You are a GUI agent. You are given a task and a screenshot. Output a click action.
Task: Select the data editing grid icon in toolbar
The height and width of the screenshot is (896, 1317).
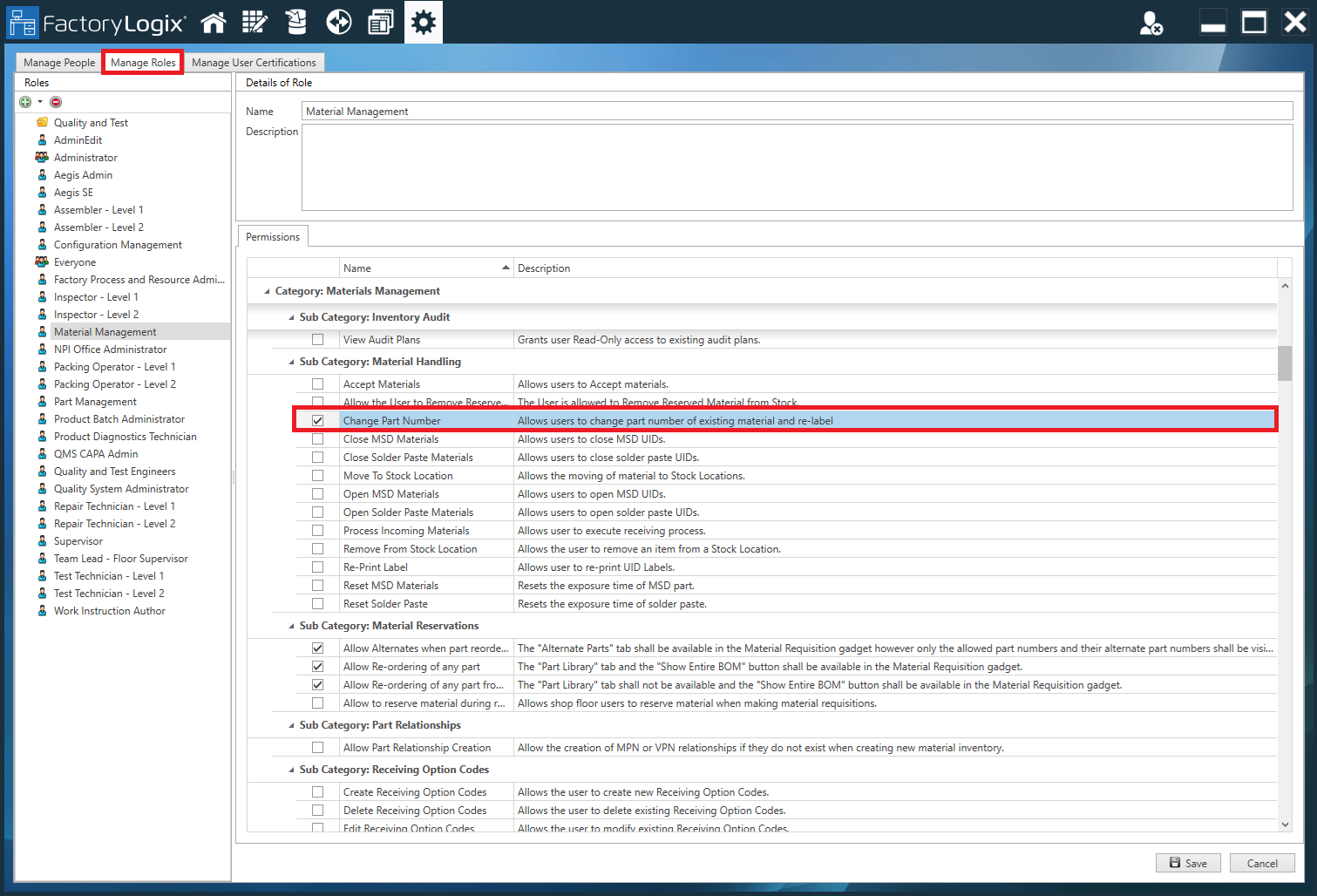255,22
